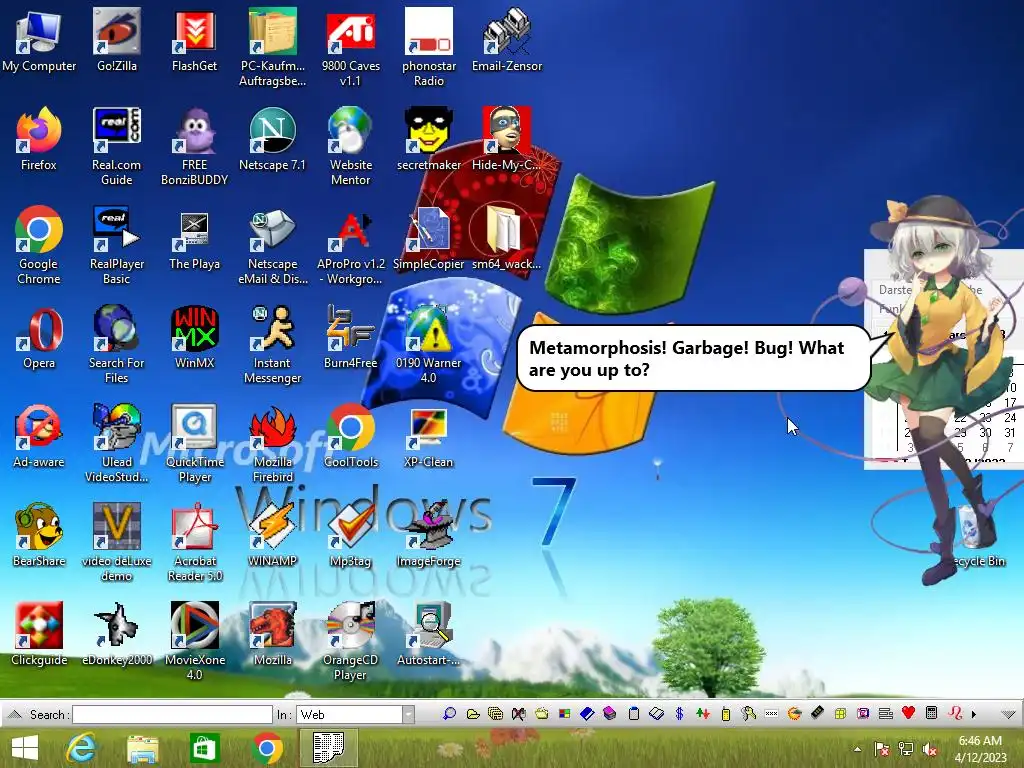
Task: Open the Recycle Bin behind the character
Action: click(x=980, y=537)
